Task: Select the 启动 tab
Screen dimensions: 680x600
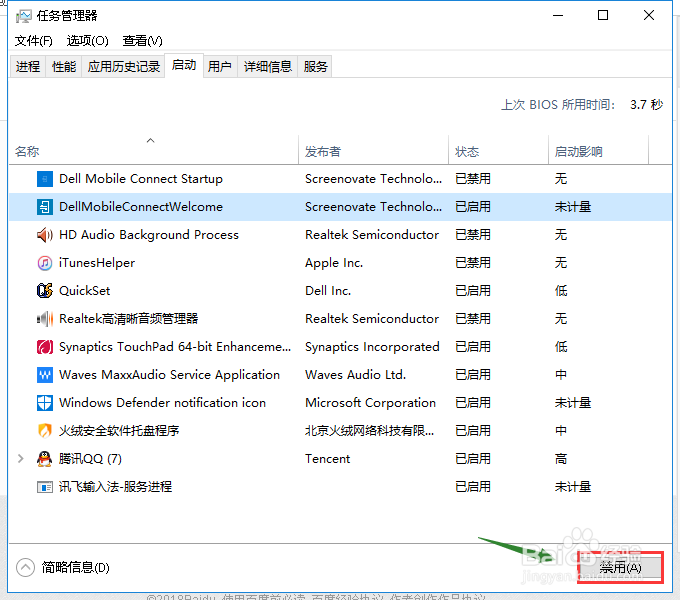Action: 184,66
